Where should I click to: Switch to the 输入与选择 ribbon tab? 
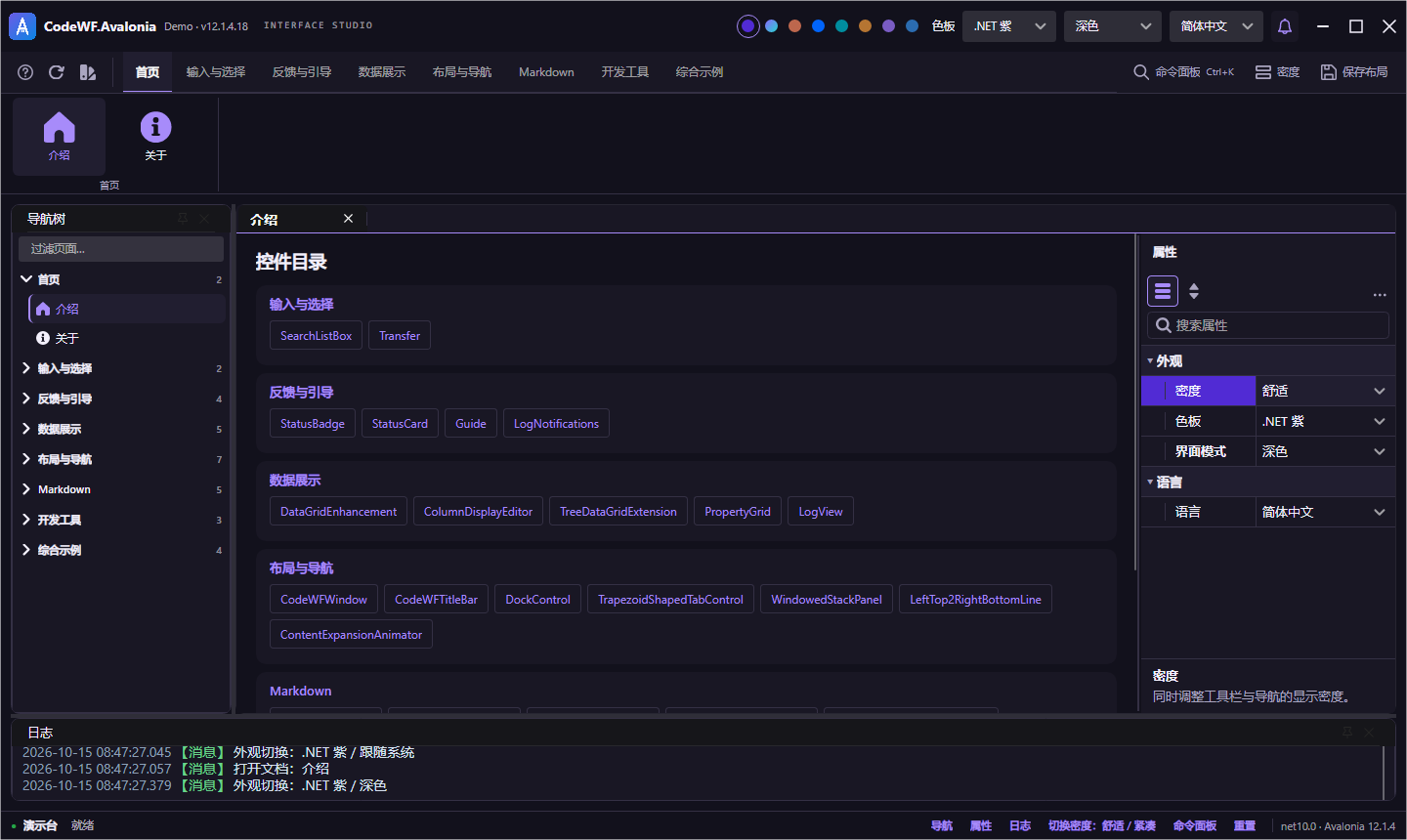click(x=216, y=72)
